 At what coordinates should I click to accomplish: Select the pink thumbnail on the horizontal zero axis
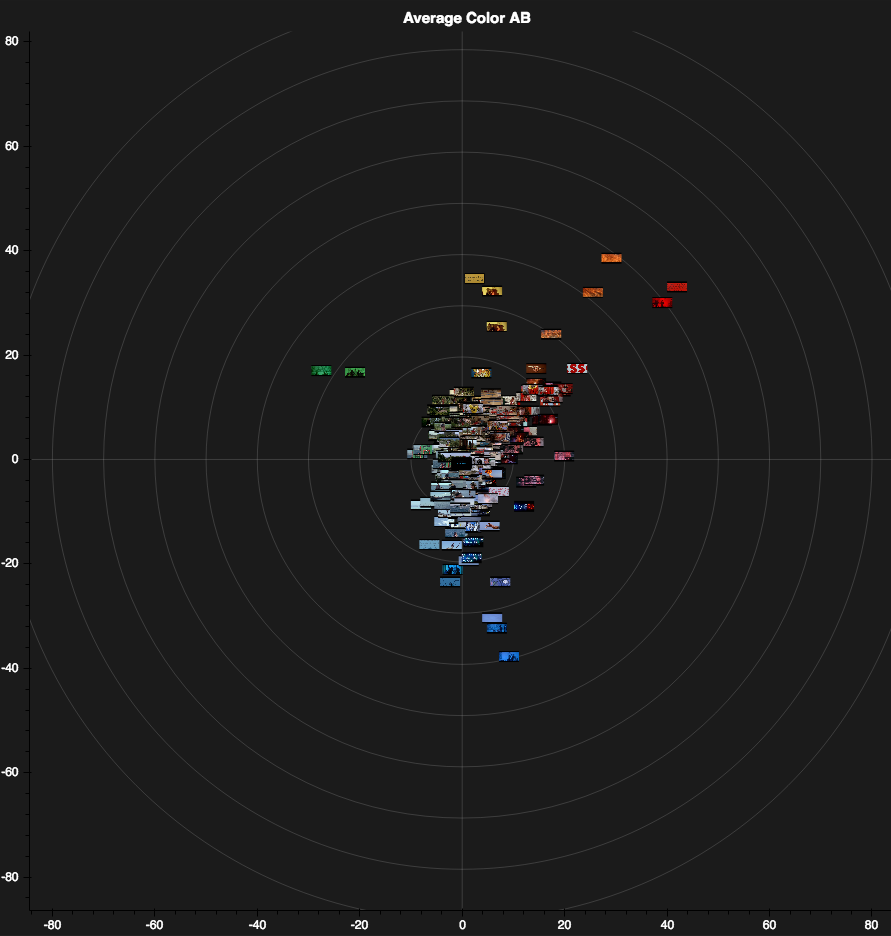[x=564, y=455]
